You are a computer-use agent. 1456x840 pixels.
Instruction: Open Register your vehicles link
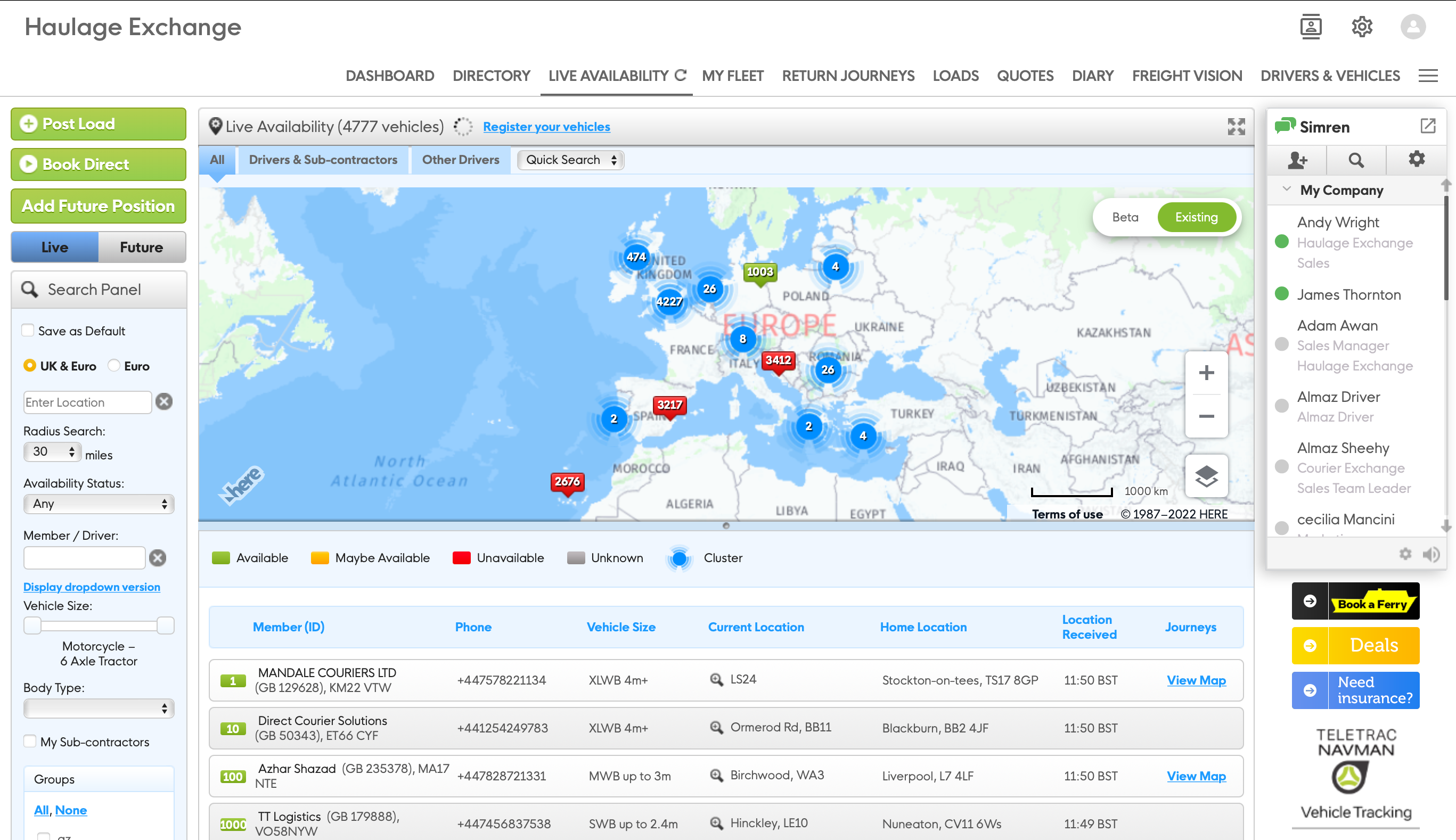546,126
